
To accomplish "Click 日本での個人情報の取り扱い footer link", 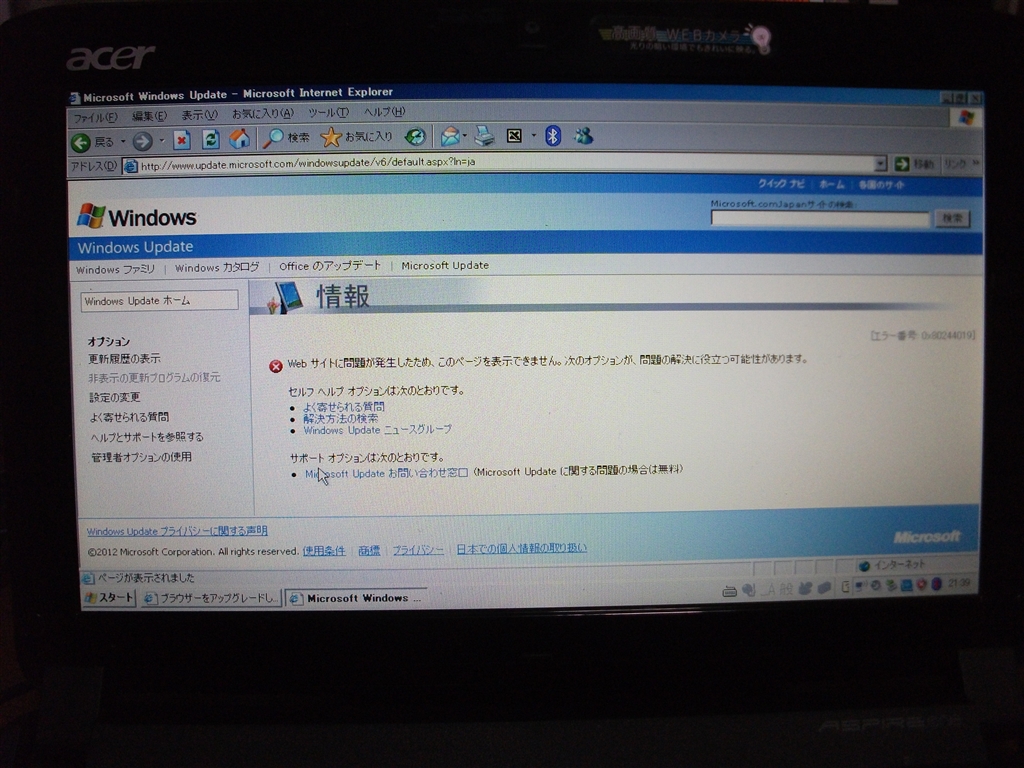I will click(x=521, y=549).
